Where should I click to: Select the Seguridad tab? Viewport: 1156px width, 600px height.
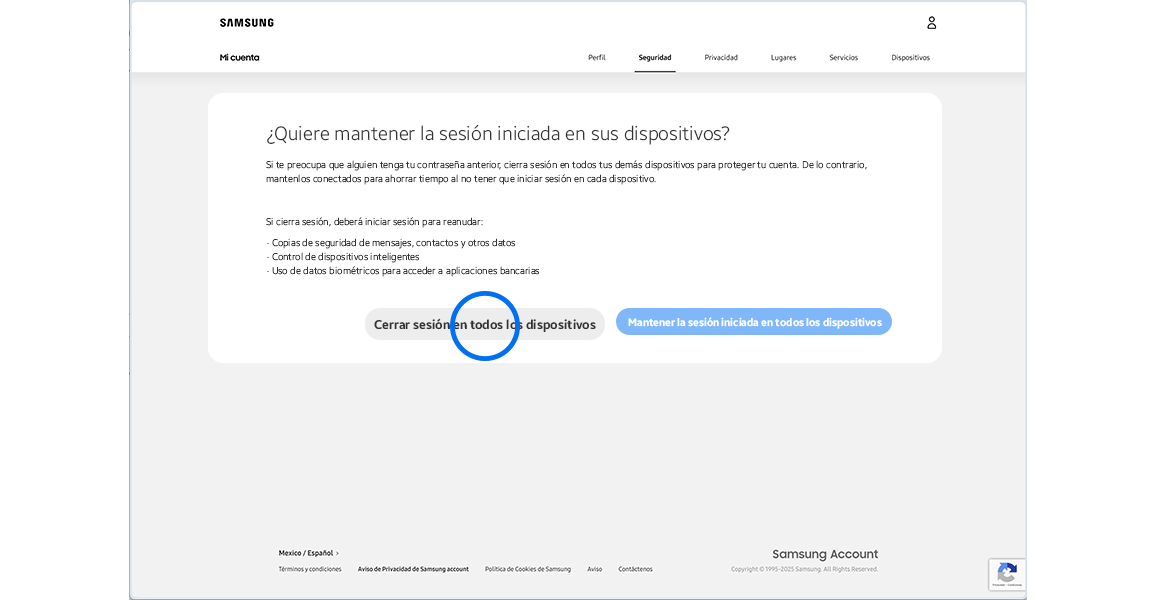[x=655, y=57]
